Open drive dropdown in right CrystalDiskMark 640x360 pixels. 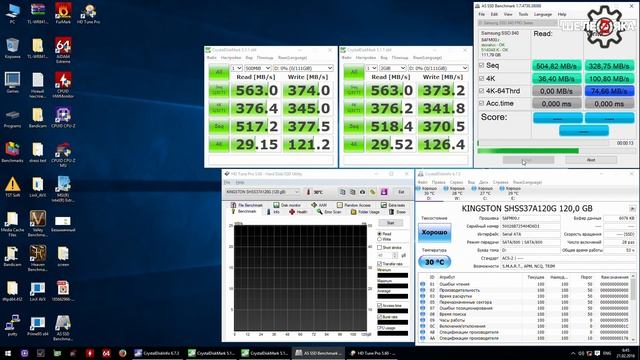pos(438,68)
